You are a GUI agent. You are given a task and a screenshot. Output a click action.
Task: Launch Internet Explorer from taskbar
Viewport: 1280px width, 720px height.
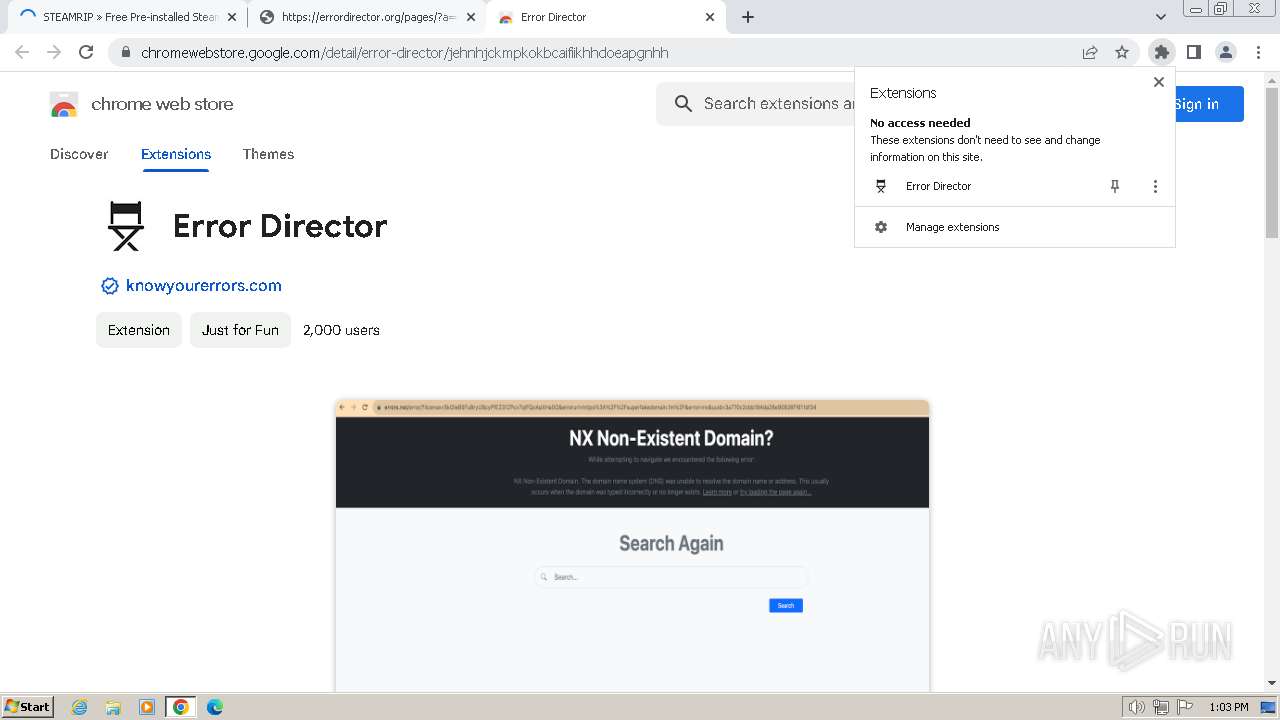79,707
